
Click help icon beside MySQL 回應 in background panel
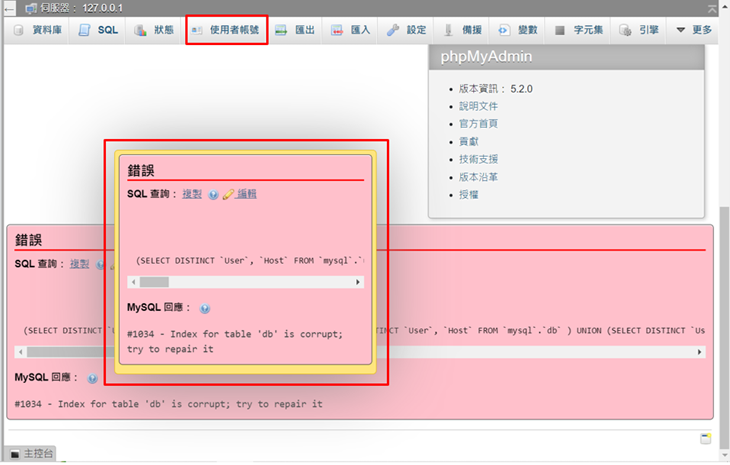click(93, 378)
